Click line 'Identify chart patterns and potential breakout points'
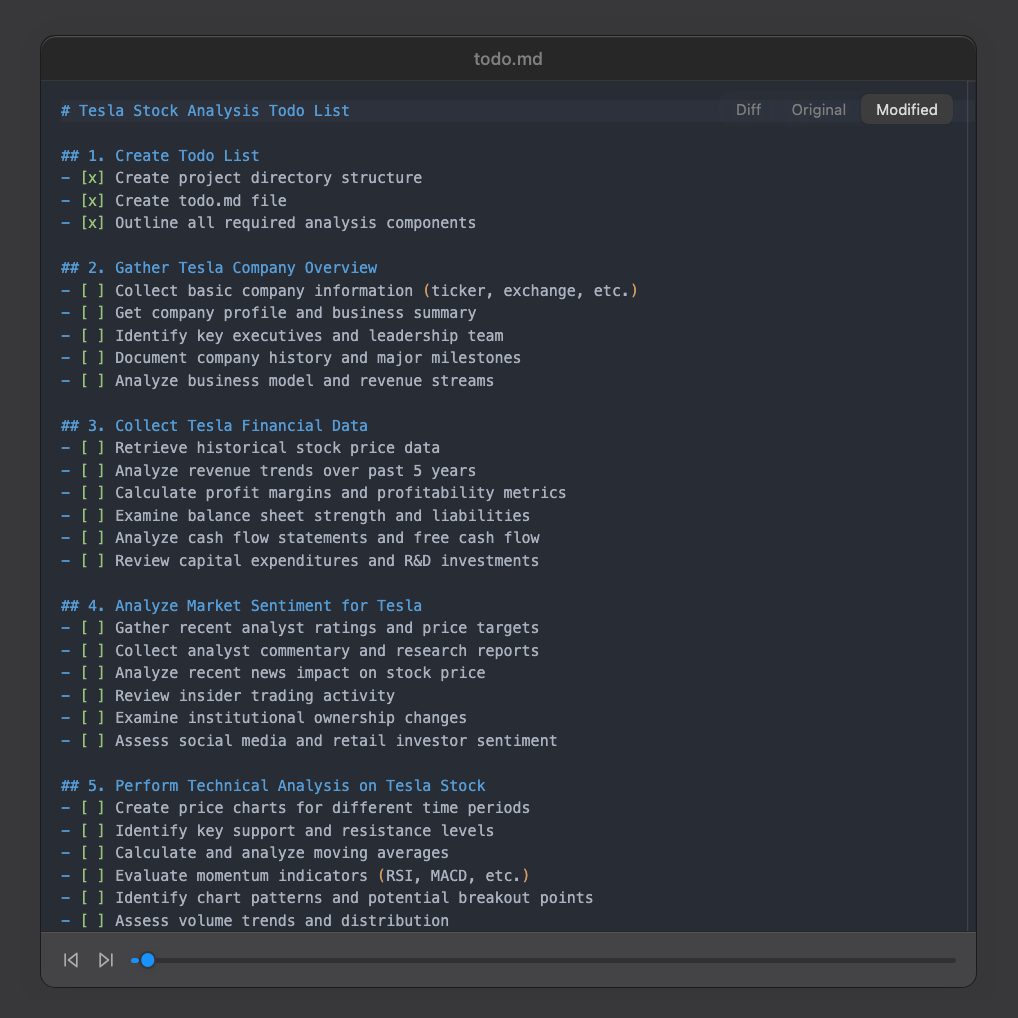 click(327, 897)
